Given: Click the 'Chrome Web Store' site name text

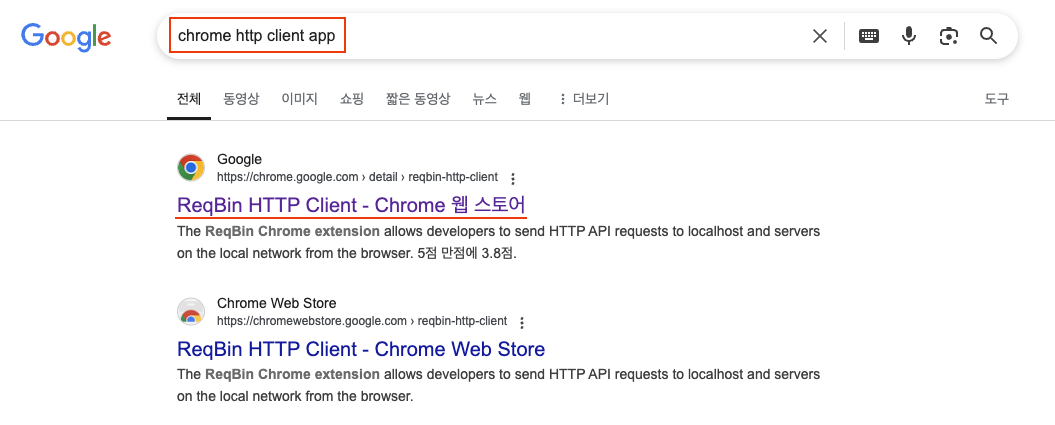Looking at the screenshot, I should point(277,303).
